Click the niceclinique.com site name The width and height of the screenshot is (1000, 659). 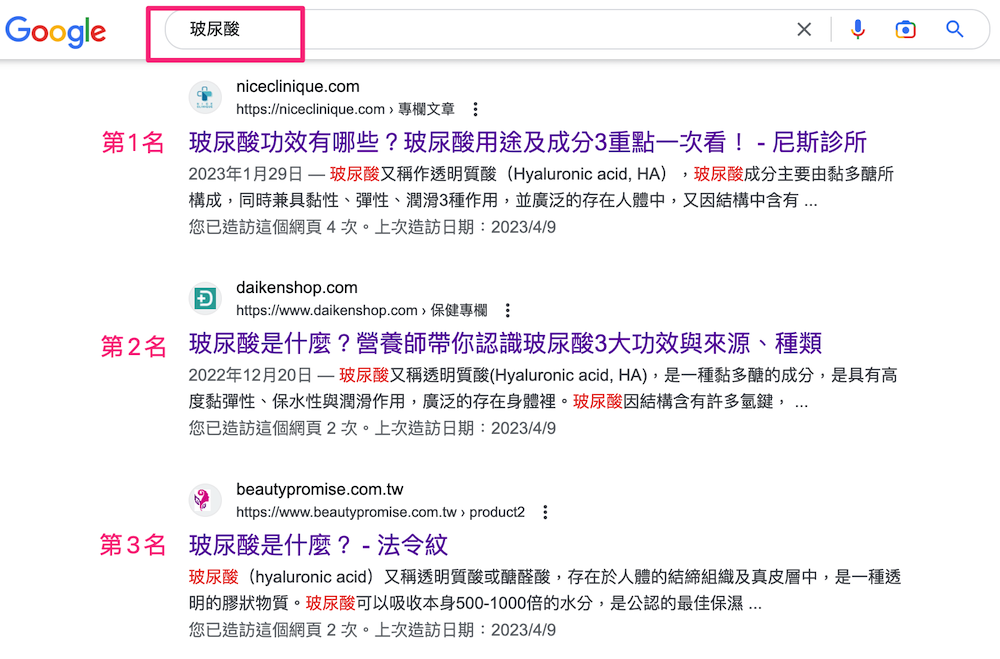[x=298, y=86]
